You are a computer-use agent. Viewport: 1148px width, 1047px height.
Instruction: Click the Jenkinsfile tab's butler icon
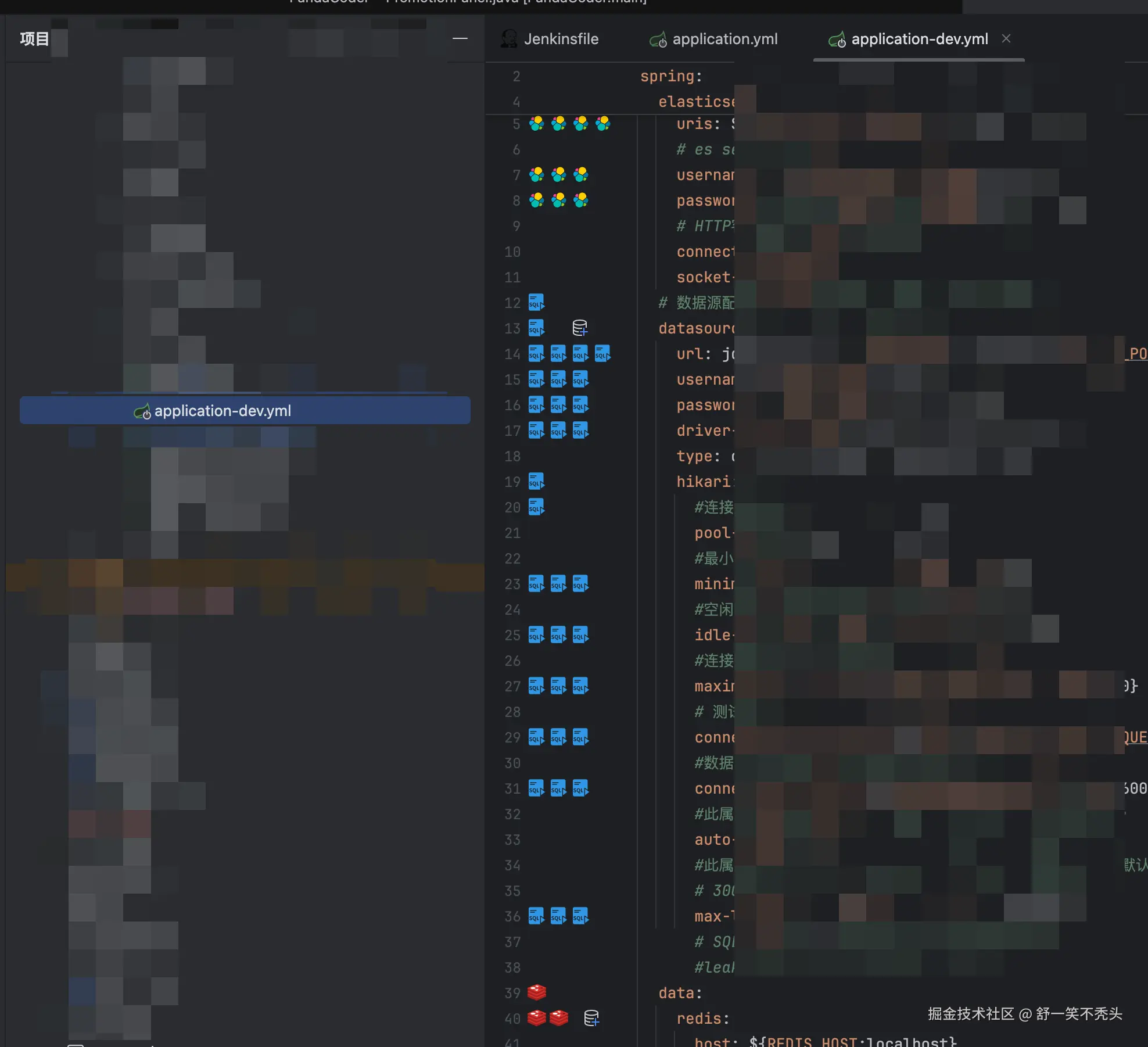point(510,39)
